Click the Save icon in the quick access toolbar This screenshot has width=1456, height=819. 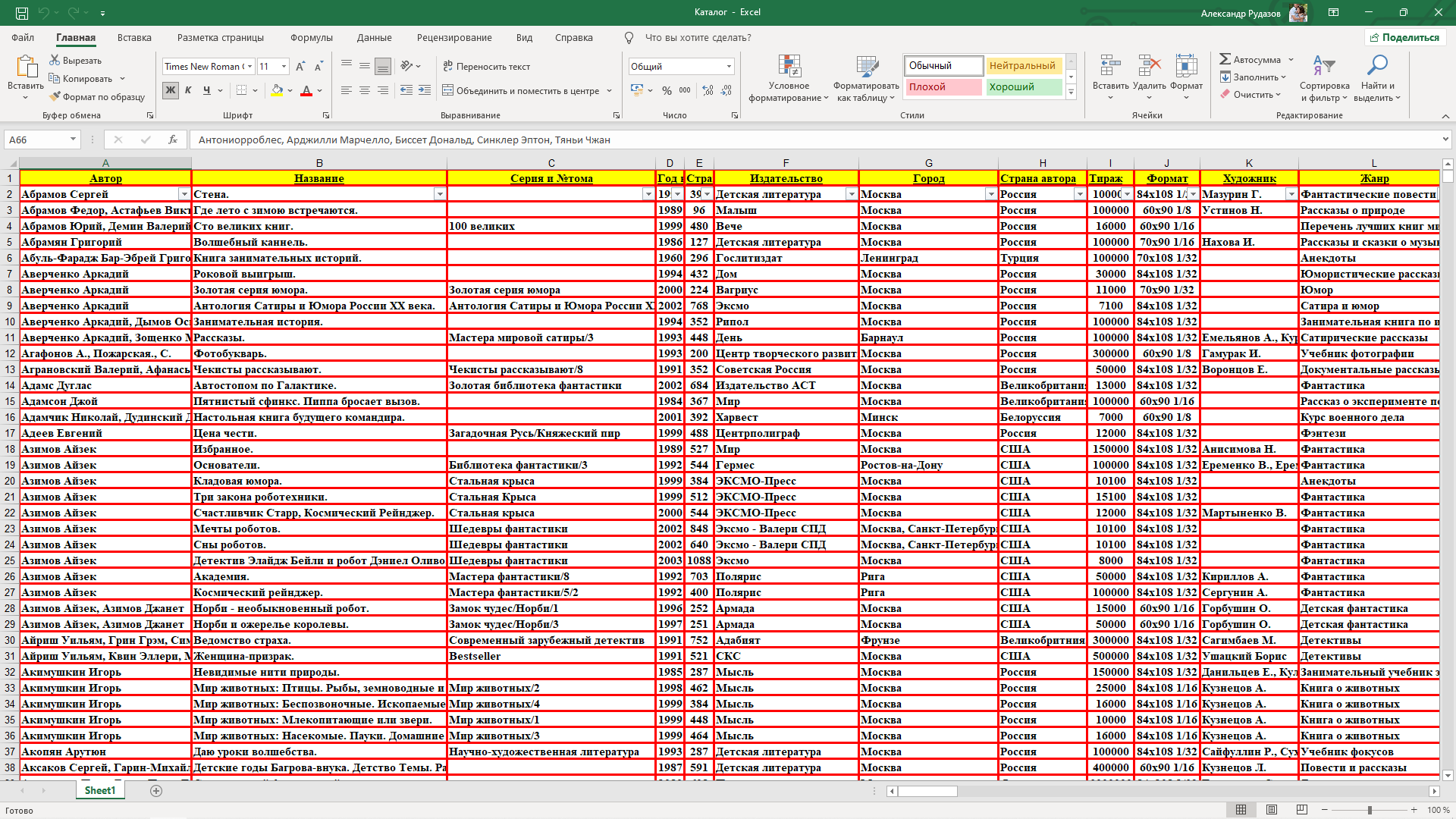tap(22, 13)
